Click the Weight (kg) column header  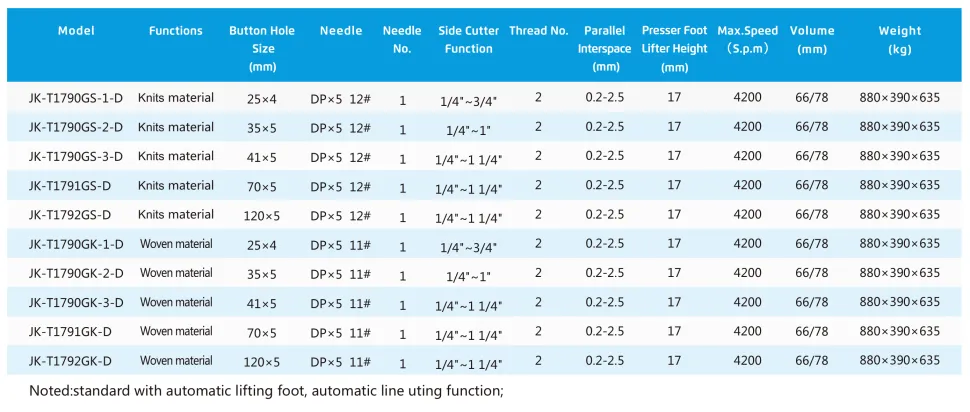pos(900,40)
